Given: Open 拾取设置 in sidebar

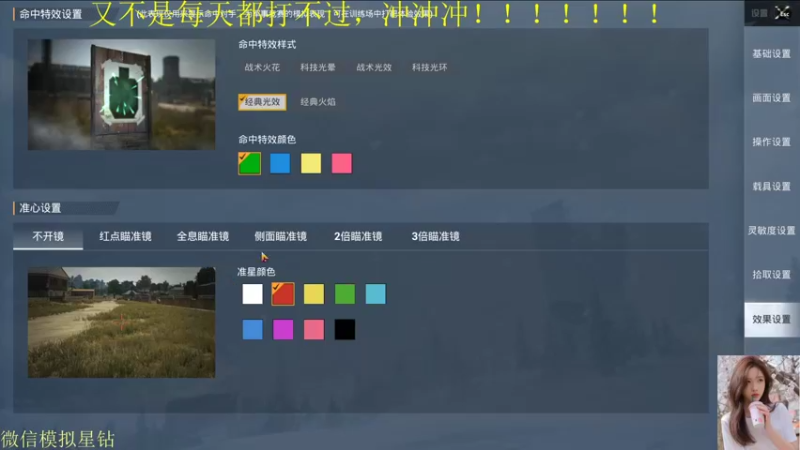Looking at the screenshot, I should [771, 274].
